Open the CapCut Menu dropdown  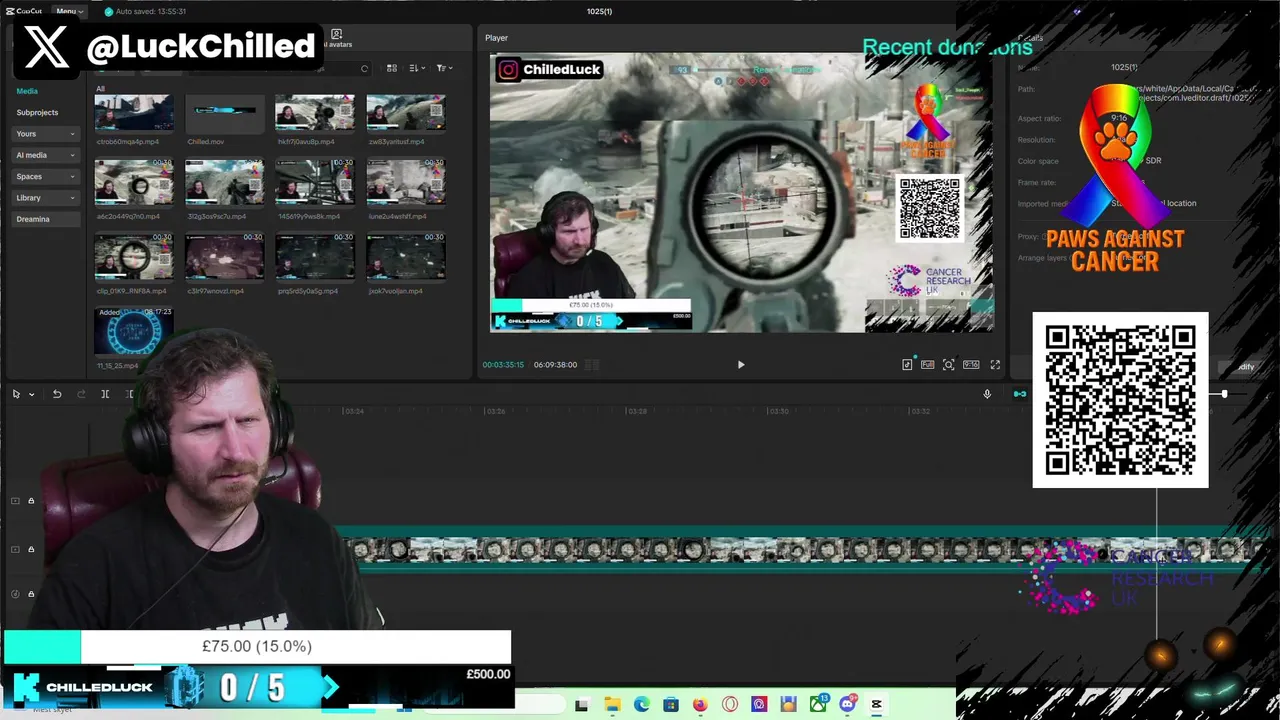click(69, 11)
